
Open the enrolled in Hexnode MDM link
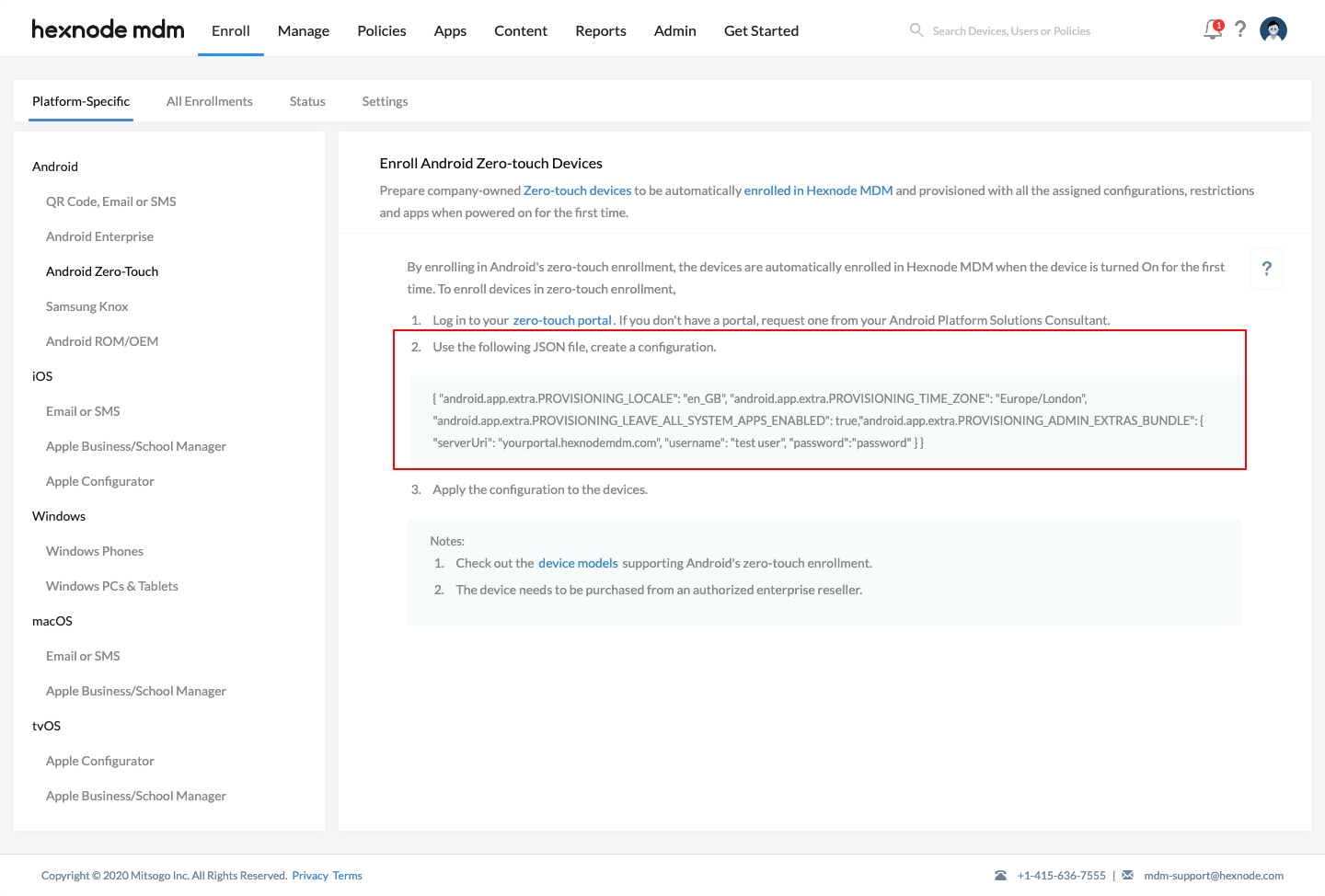click(818, 190)
